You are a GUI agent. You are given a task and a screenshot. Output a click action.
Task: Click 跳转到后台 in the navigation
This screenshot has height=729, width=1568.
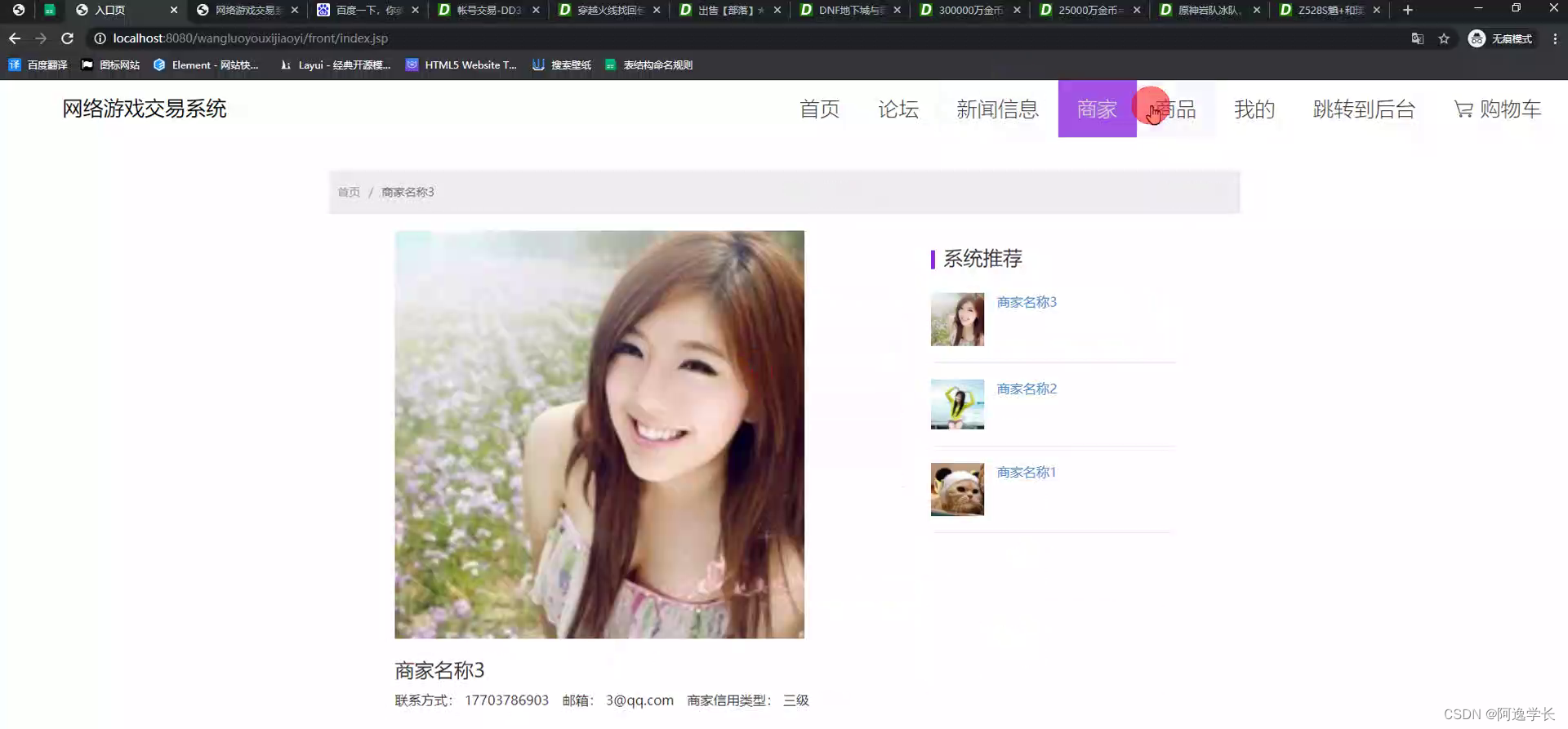click(1364, 109)
